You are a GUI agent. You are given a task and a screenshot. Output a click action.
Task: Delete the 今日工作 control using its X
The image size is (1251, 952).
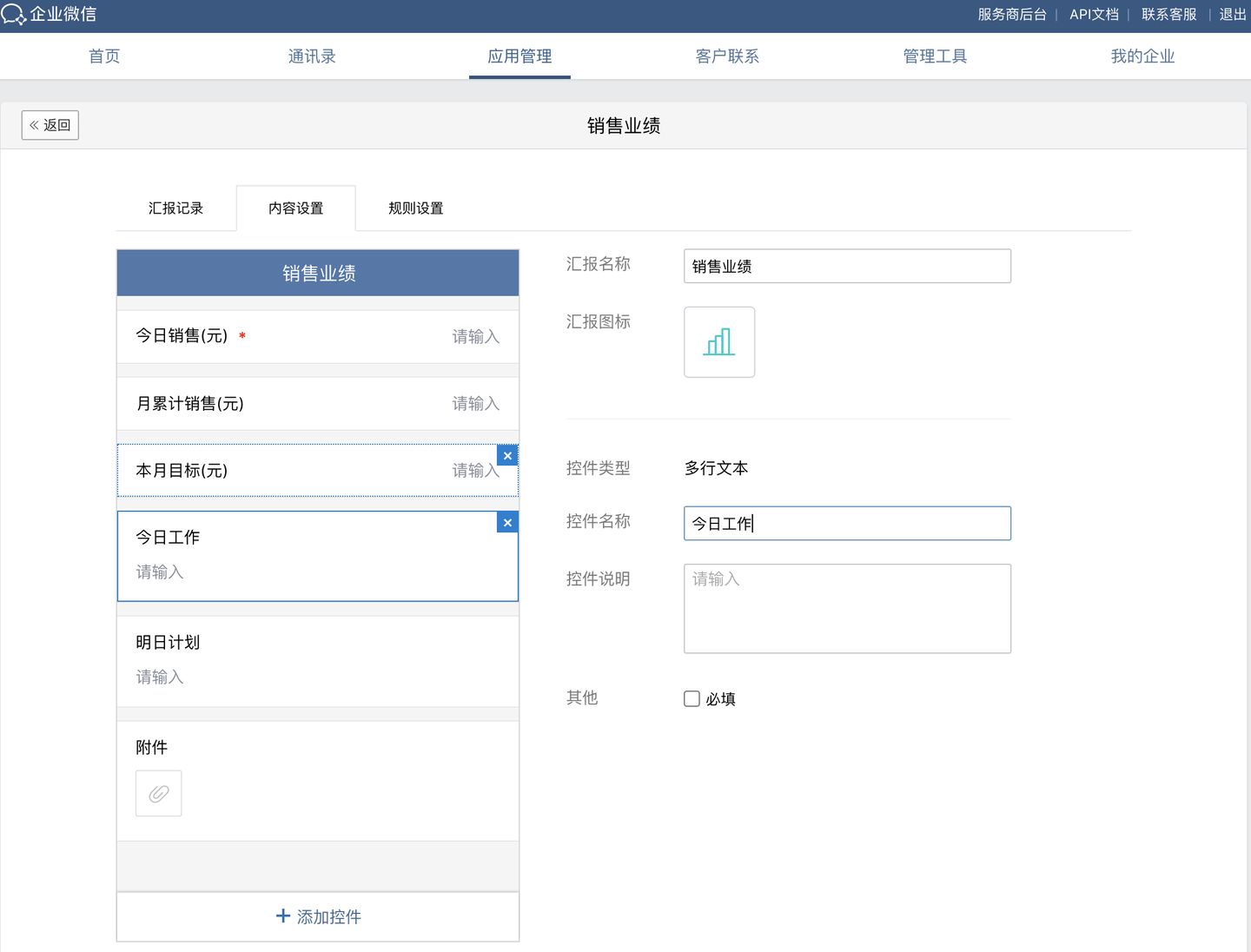pos(507,522)
